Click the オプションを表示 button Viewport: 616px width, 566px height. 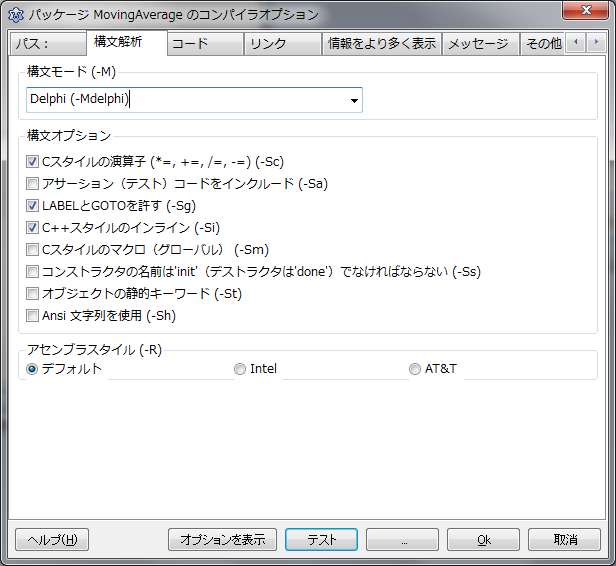(x=222, y=540)
